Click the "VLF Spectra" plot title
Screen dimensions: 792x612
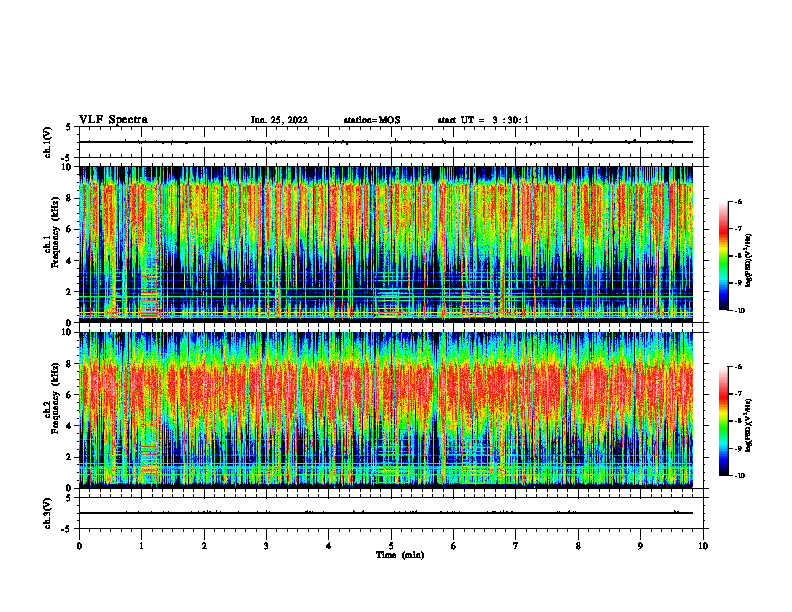(x=113, y=120)
